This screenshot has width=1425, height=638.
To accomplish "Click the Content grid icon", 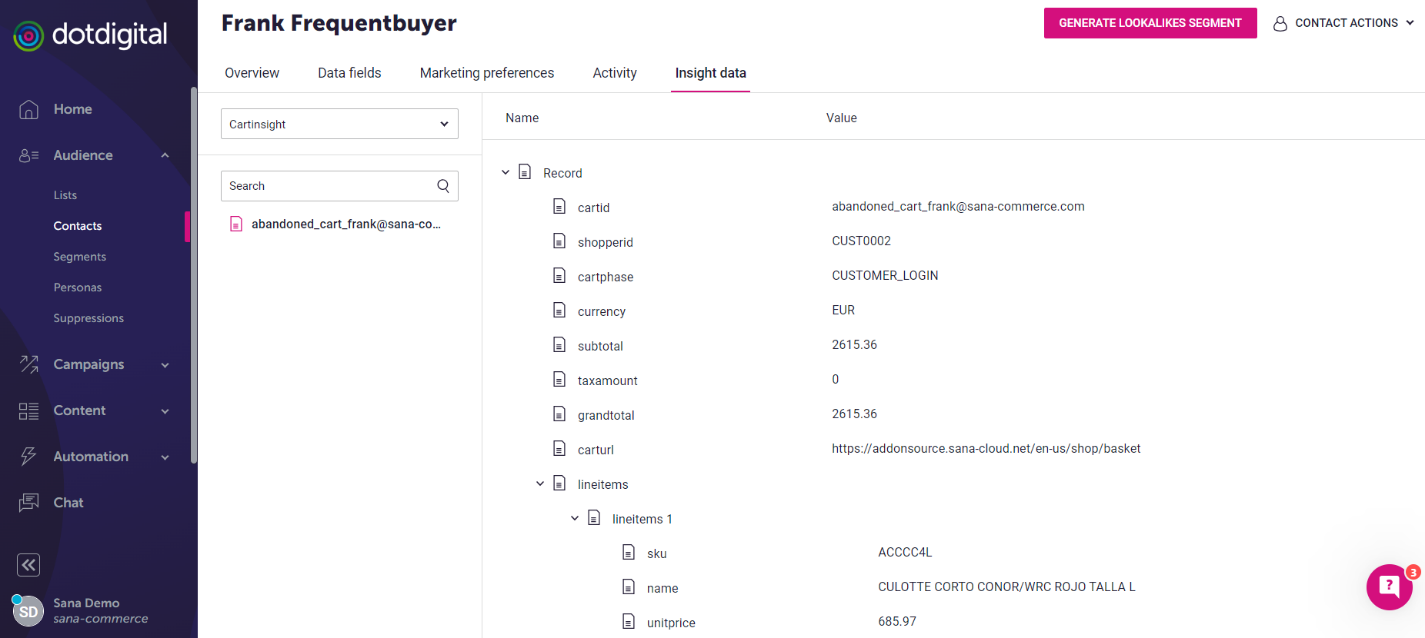I will pos(29,410).
